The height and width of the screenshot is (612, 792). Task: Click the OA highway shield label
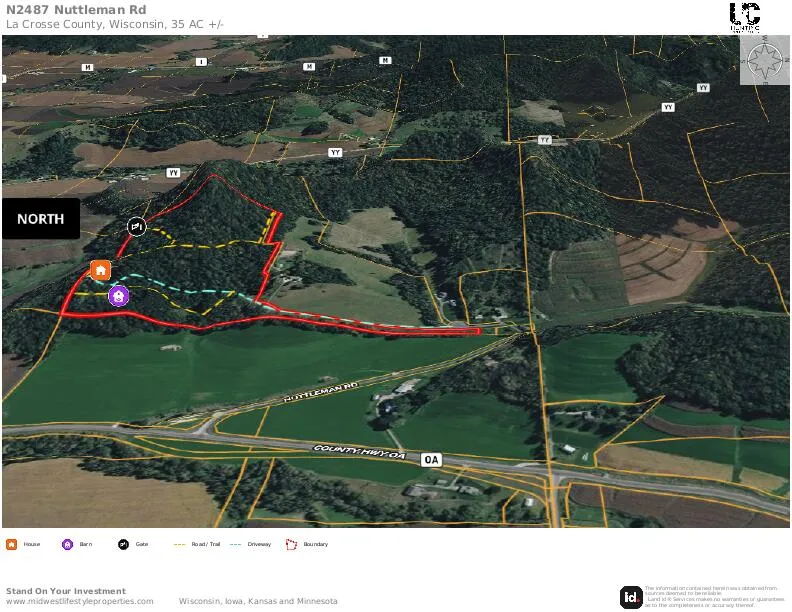(x=431, y=460)
